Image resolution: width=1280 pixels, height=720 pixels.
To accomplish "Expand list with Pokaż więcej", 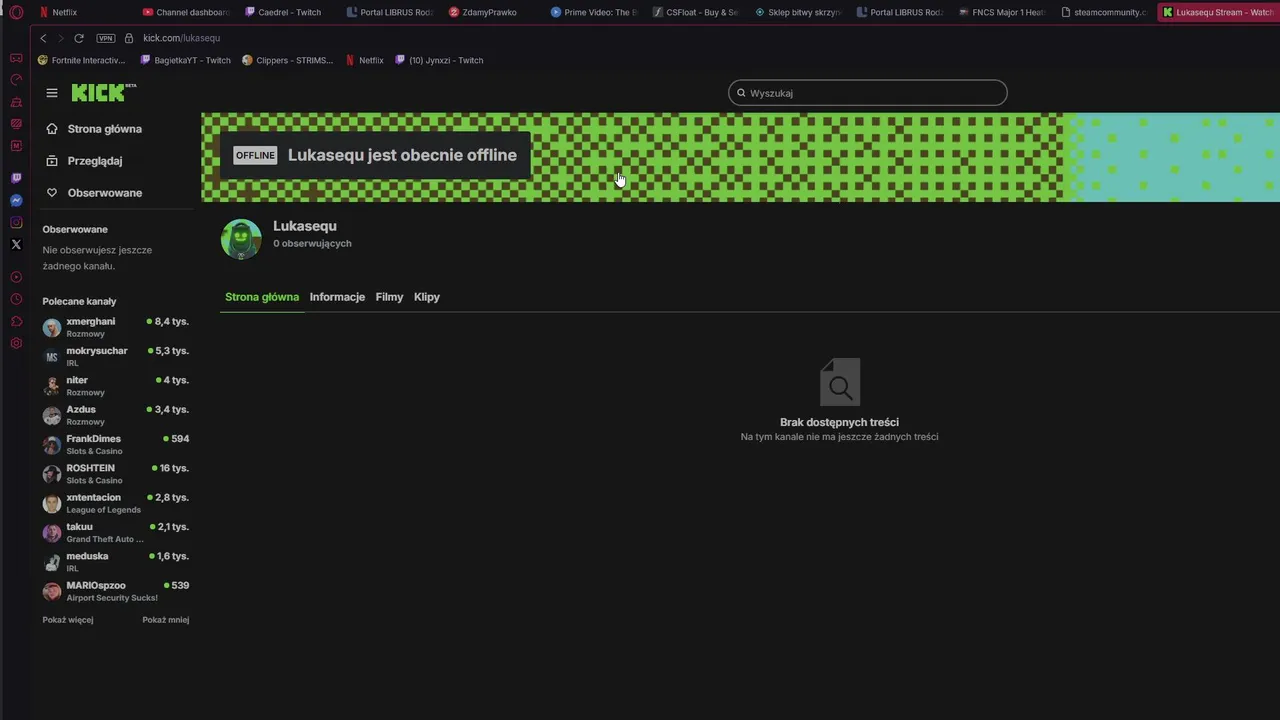I will point(68,620).
